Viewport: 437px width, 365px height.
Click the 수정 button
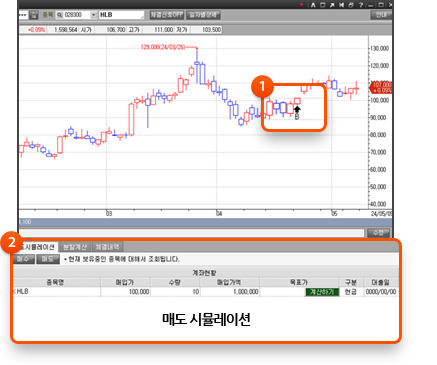pyautogui.click(x=378, y=233)
